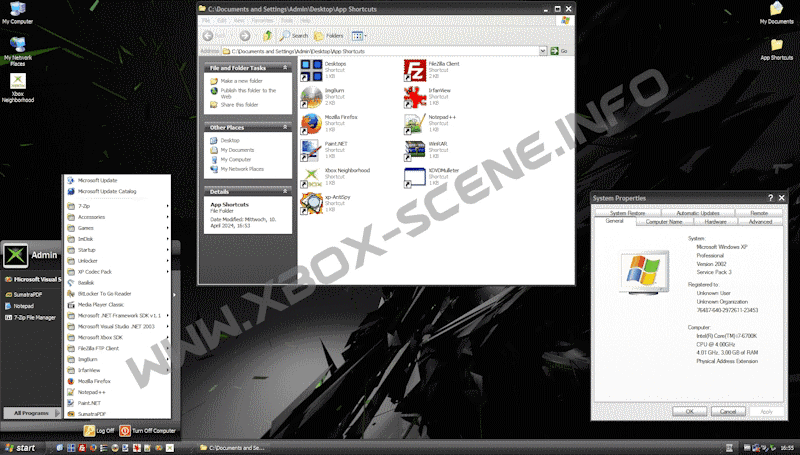The height and width of the screenshot is (455, 800).
Task: Click the System Properties help question mark
Action: tap(770, 197)
